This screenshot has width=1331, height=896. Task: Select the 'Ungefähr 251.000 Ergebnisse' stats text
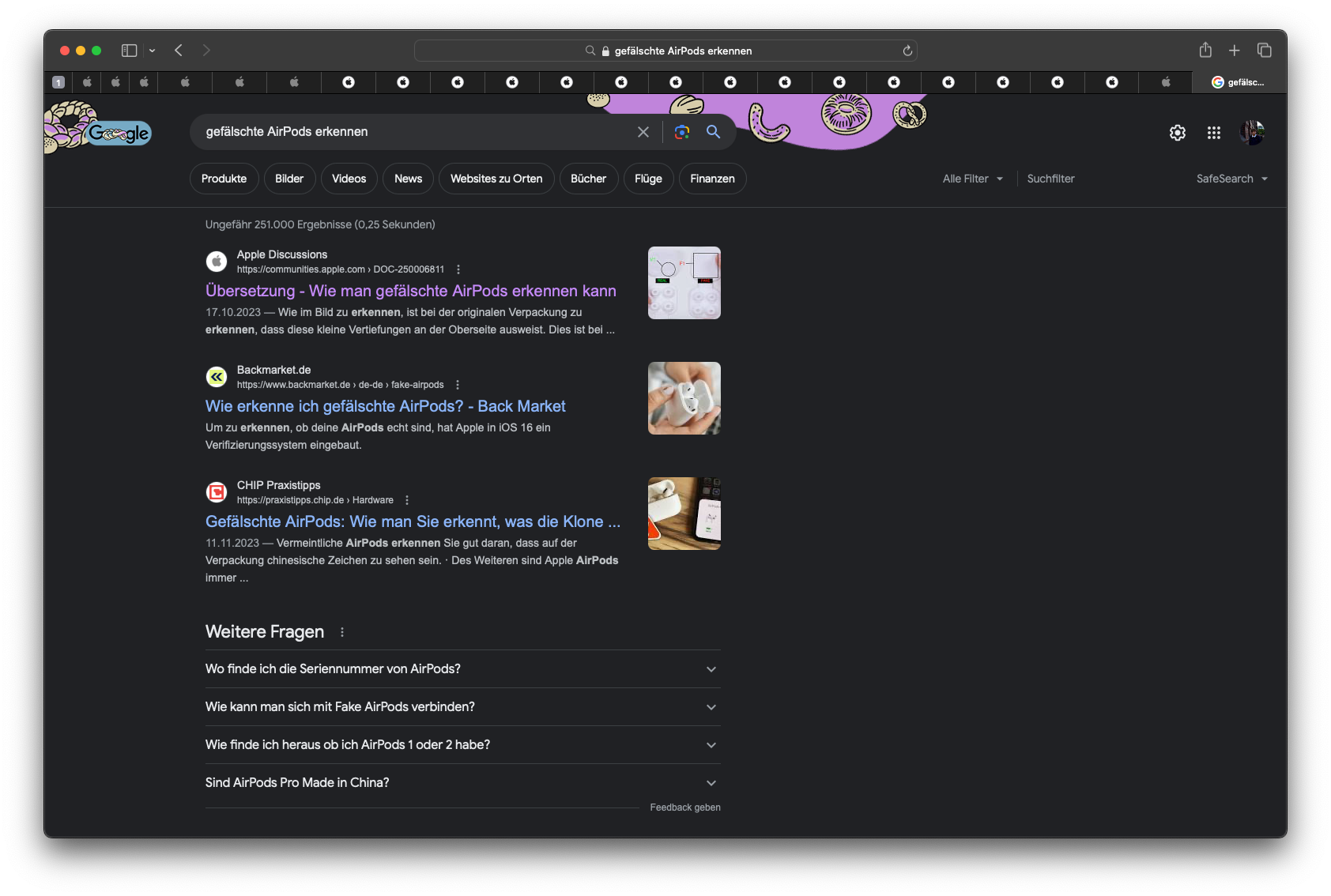click(320, 224)
